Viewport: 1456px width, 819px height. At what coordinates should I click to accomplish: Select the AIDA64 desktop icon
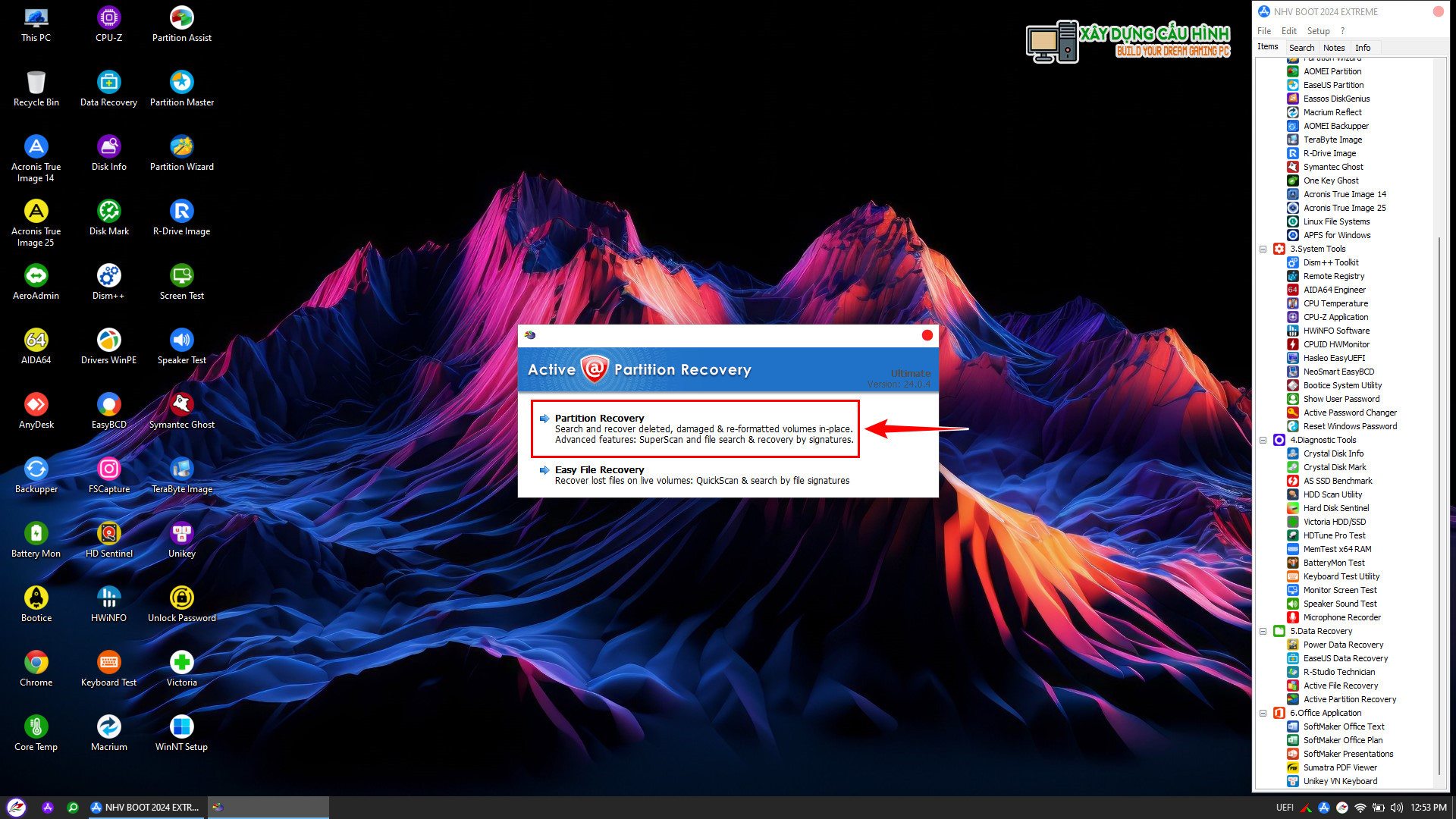[36, 346]
